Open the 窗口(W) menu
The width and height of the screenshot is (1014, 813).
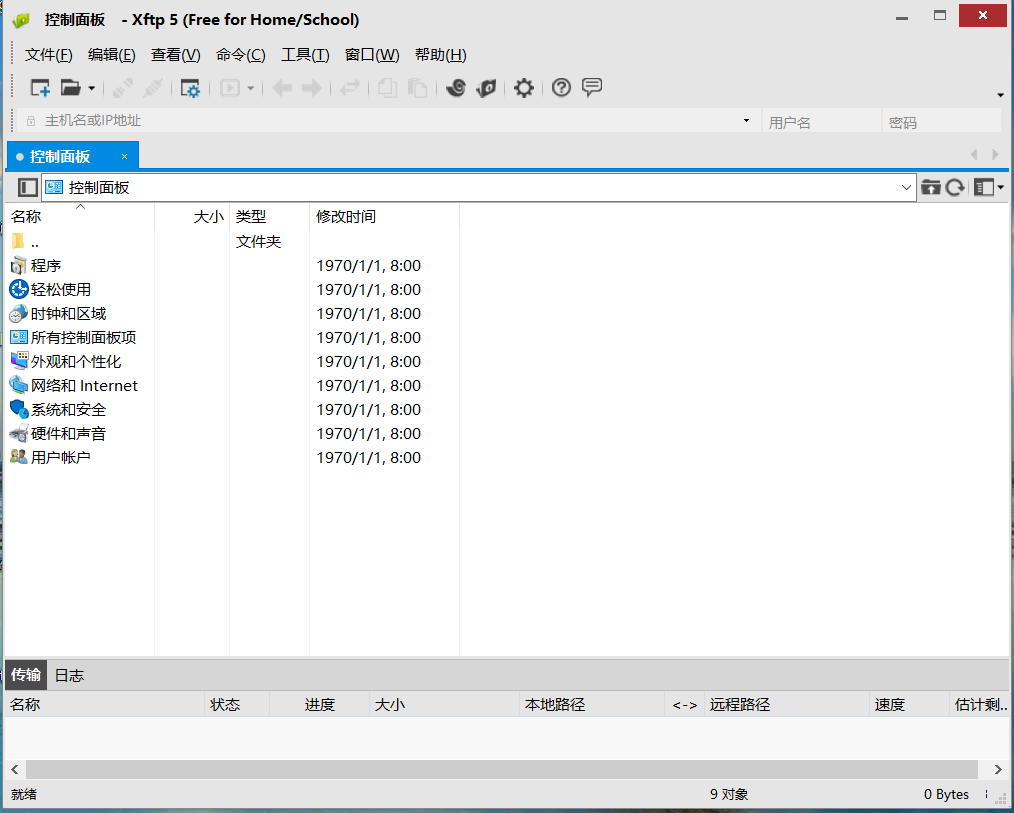[x=372, y=55]
